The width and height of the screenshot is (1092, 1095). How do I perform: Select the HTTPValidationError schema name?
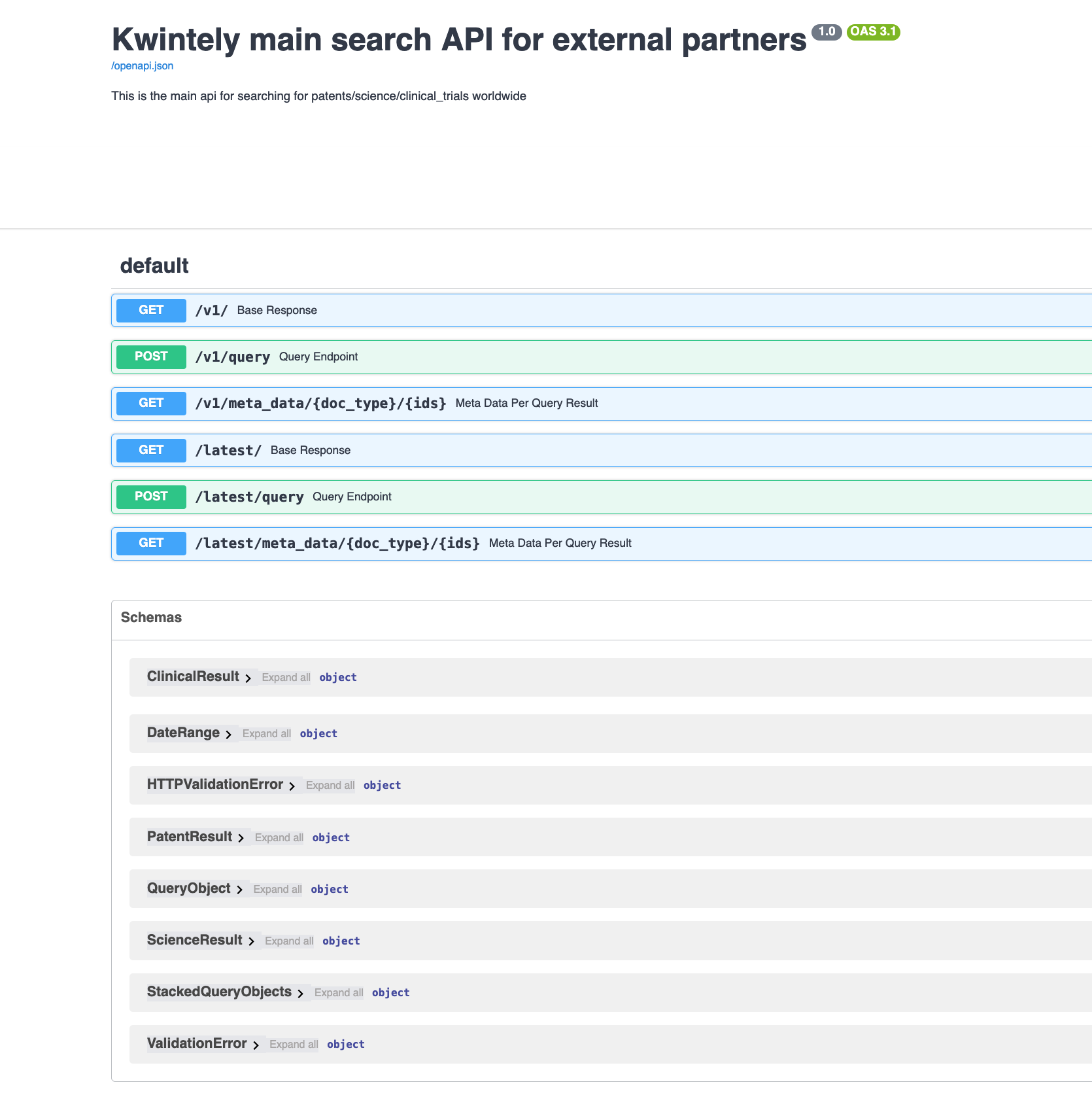tap(215, 784)
